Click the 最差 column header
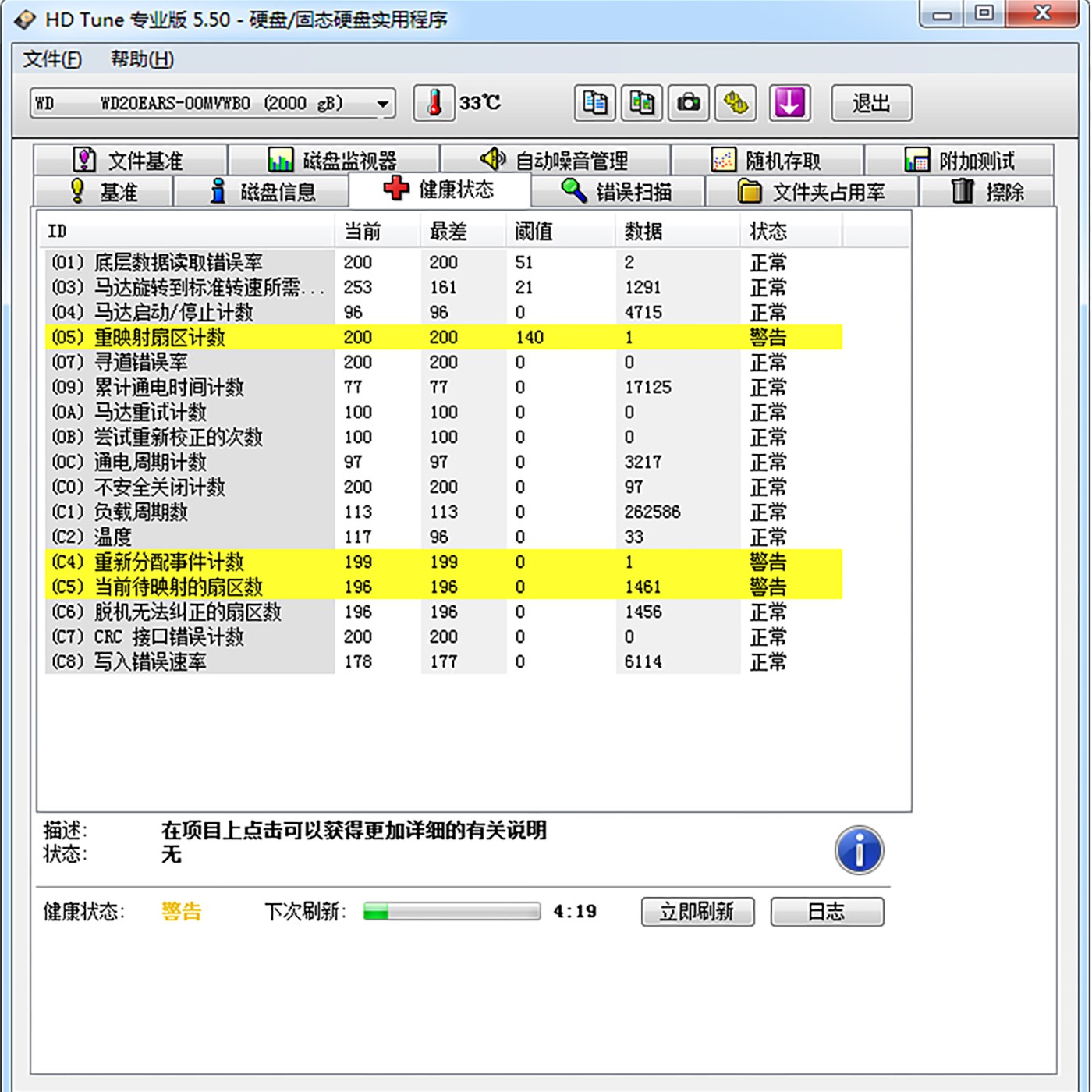Screen dimensions: 1092x1092 463,231
